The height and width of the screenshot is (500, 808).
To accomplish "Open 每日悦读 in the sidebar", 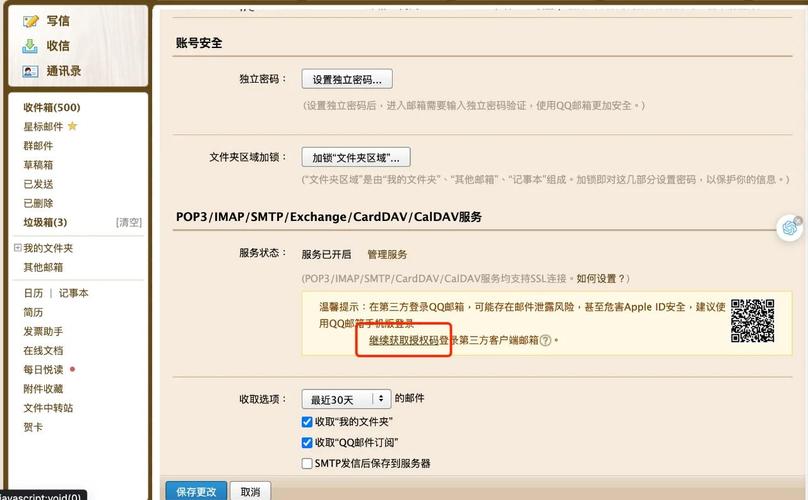I will point(43,370).
